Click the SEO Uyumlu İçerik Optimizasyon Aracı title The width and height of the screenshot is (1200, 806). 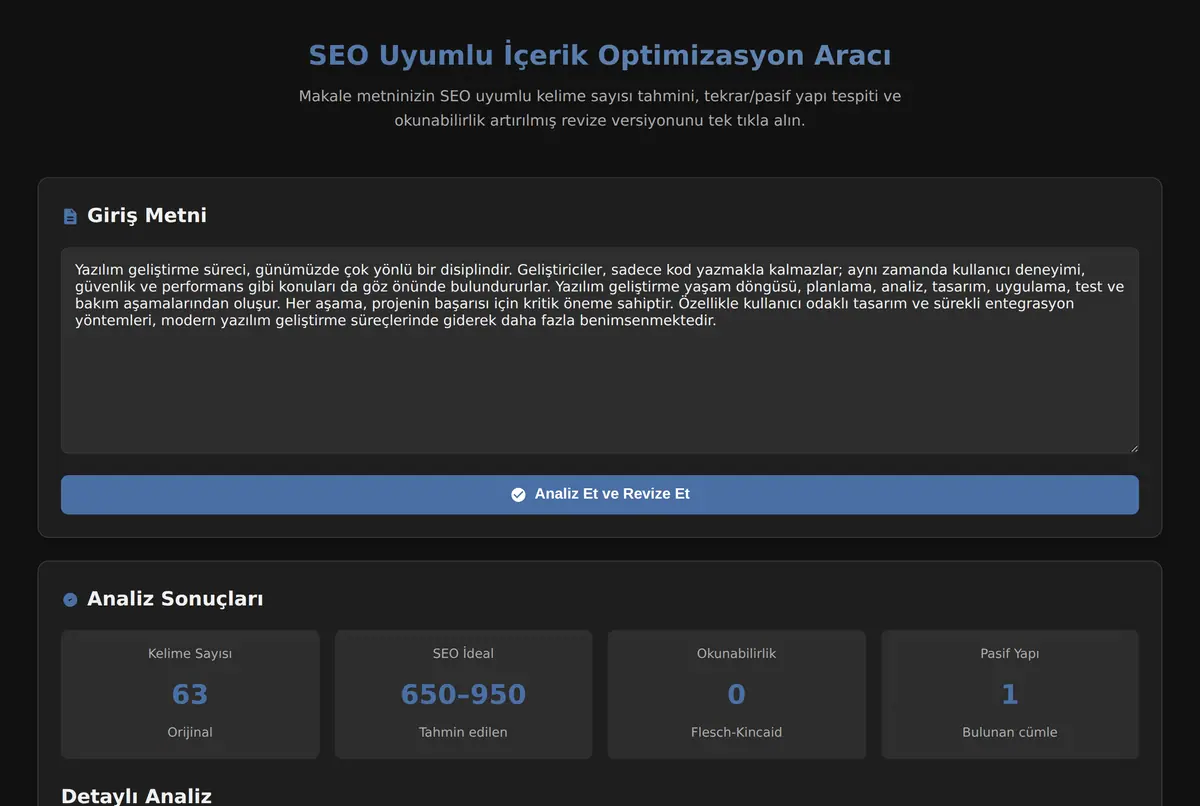[600, 55]
